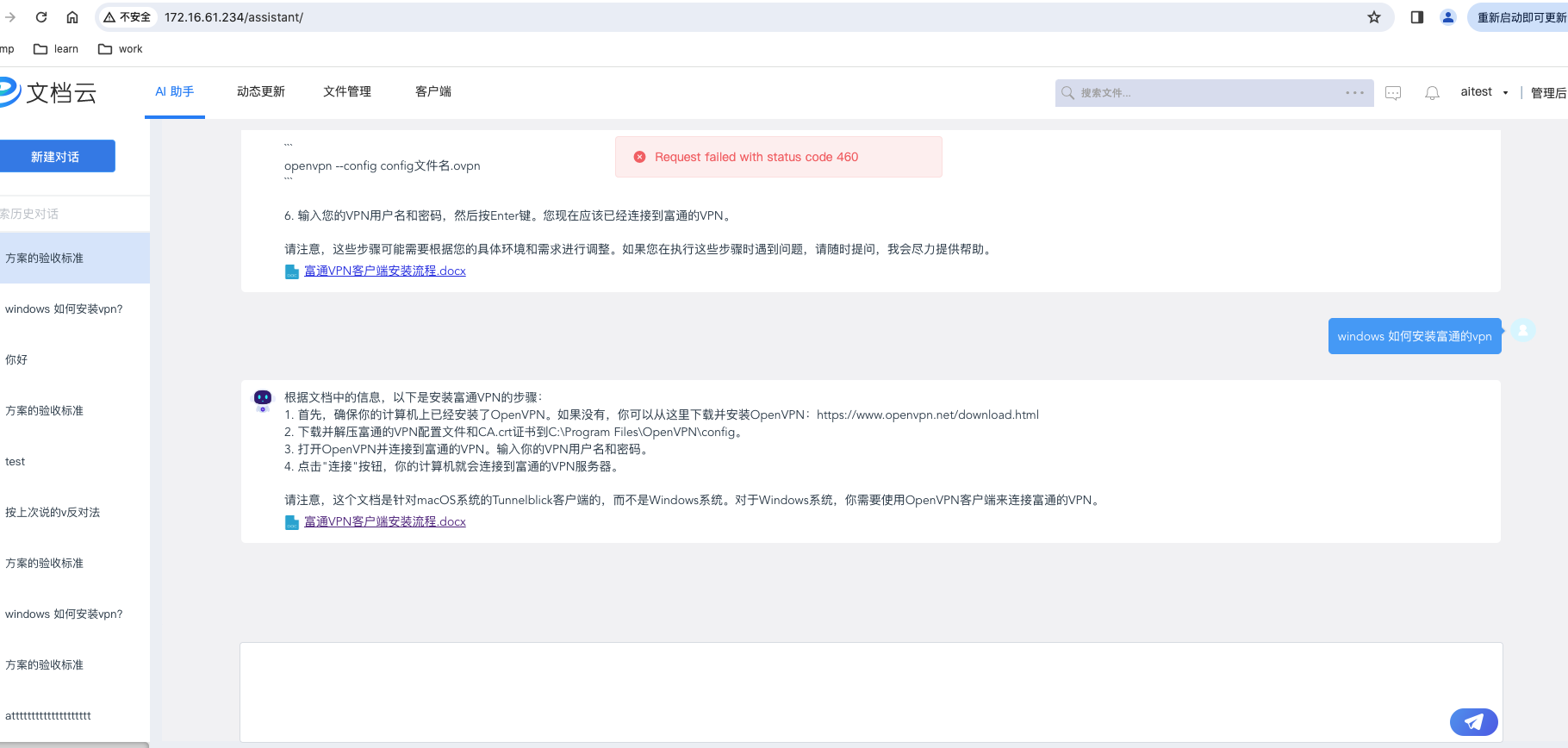Screen dimensions: 1568x748
Task: Open the work bookmarks folder
Action: (121, 49)
